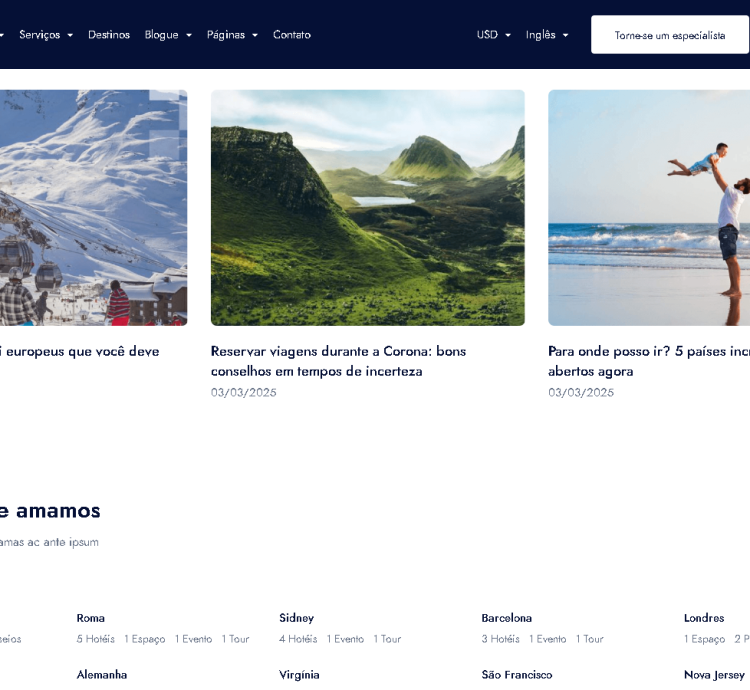Image resolution: width=750 pixels, height=690 pixels.
Task: Select the Londres destination link
Action: click(x=703, y=618)
